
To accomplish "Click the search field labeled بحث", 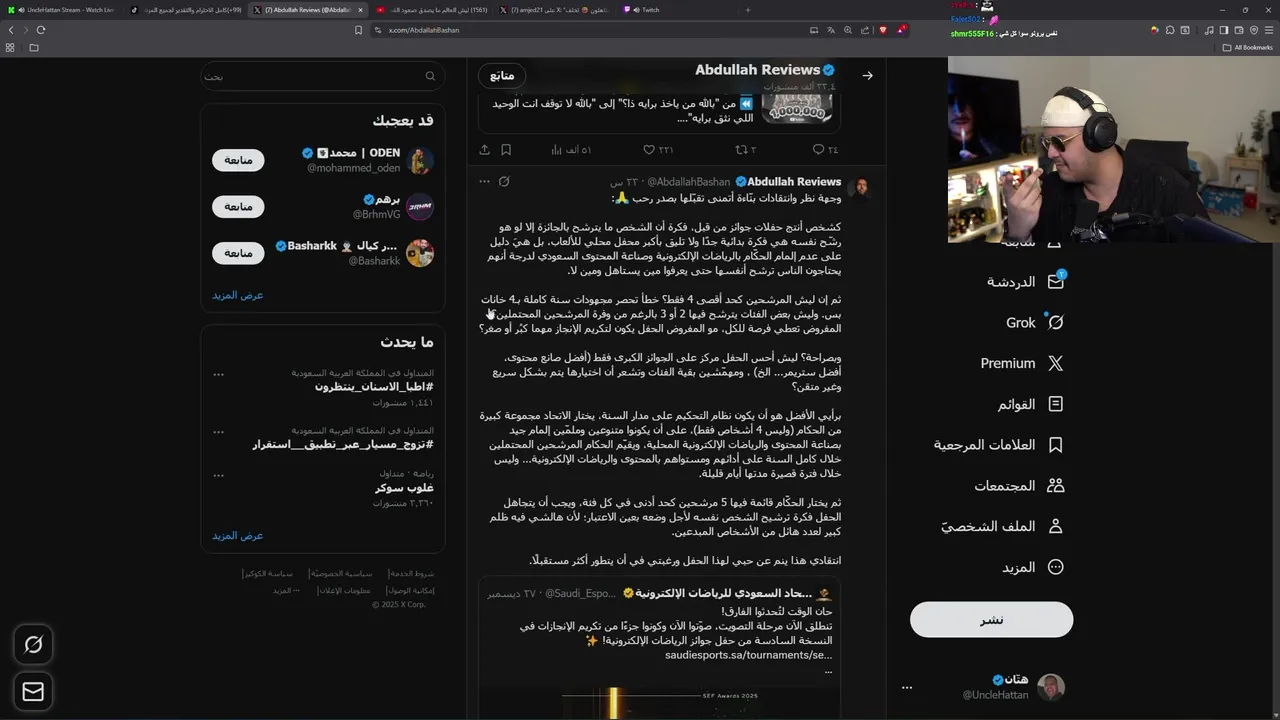I will tap(322, 76).
